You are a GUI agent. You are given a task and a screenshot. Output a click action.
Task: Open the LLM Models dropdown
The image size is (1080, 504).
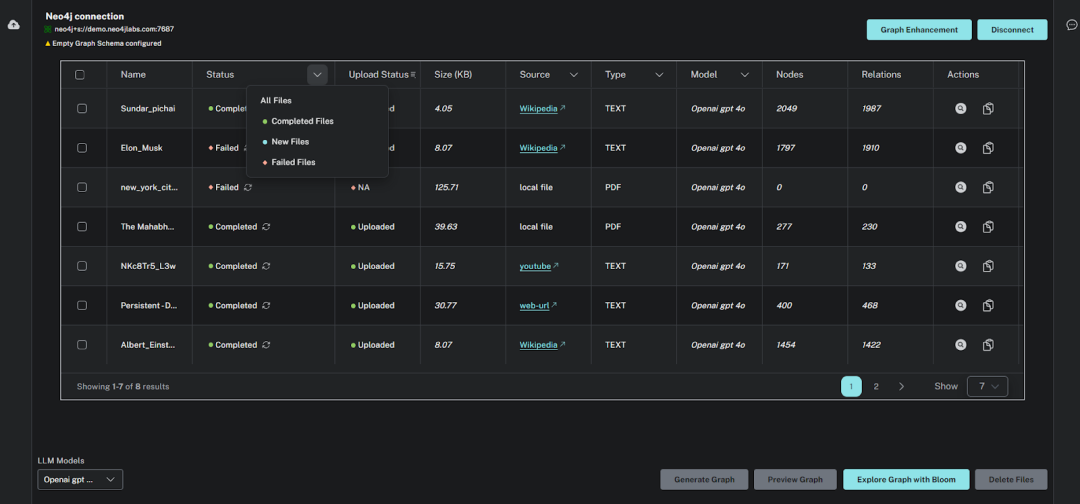pos(80,480)
